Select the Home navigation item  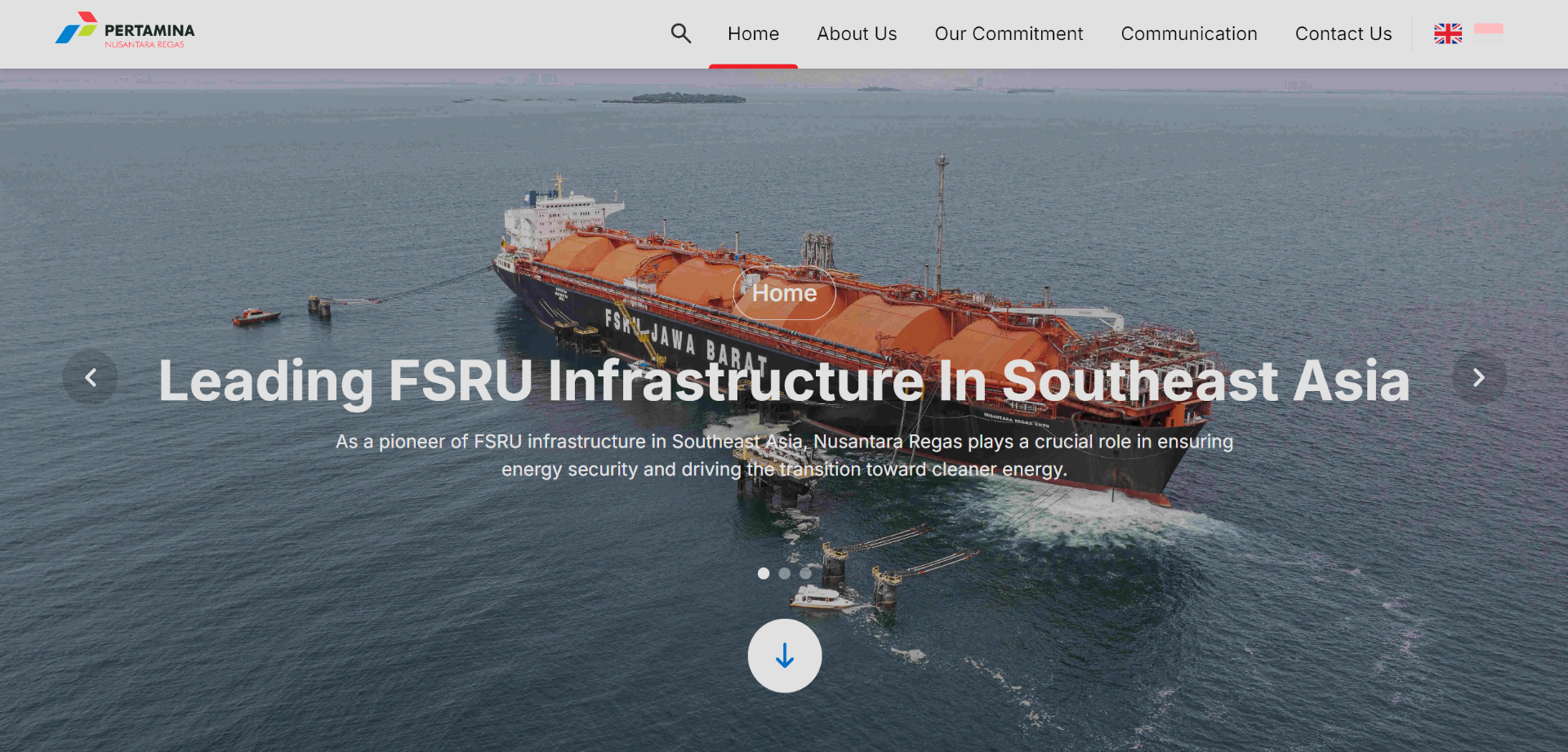coord(753,33)
